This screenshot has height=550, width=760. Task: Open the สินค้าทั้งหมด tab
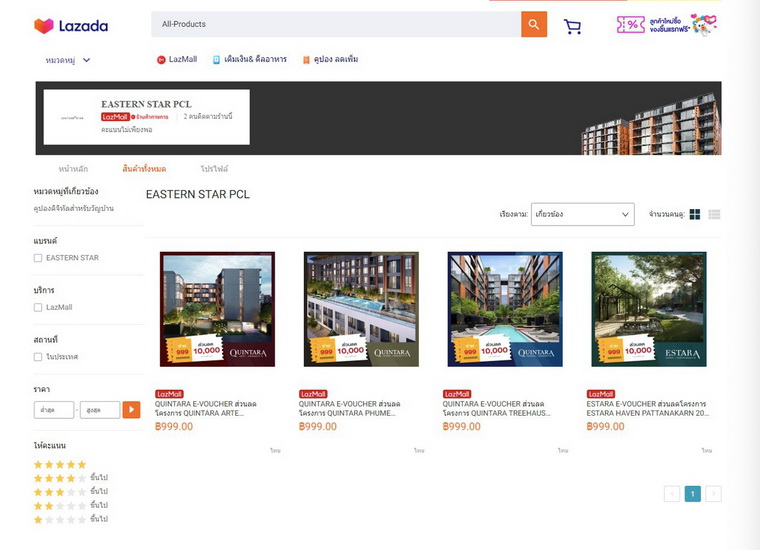[144, 169]
